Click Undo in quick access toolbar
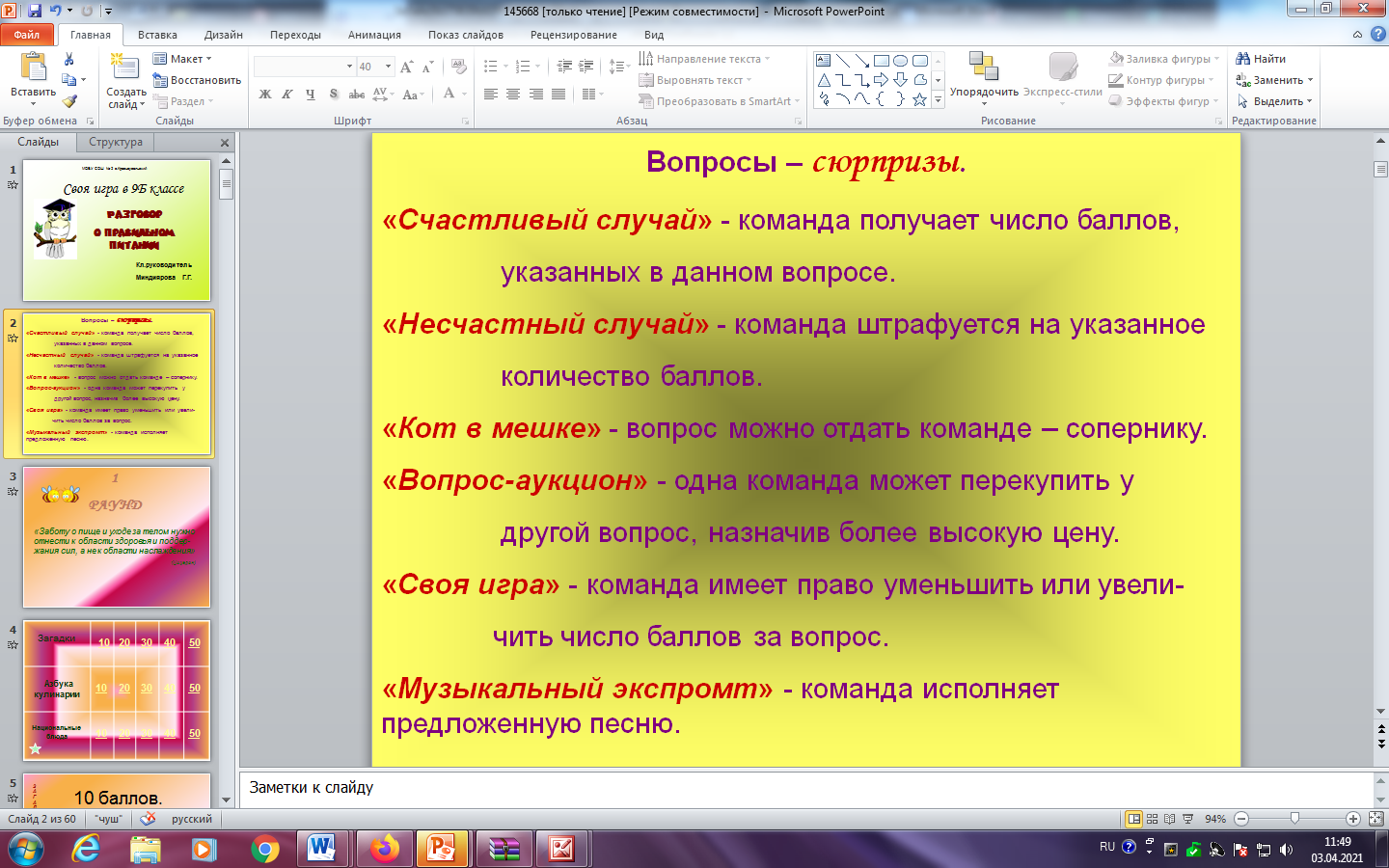The height and width of the screenshot is (868, 1389). (x=56, y=11)
